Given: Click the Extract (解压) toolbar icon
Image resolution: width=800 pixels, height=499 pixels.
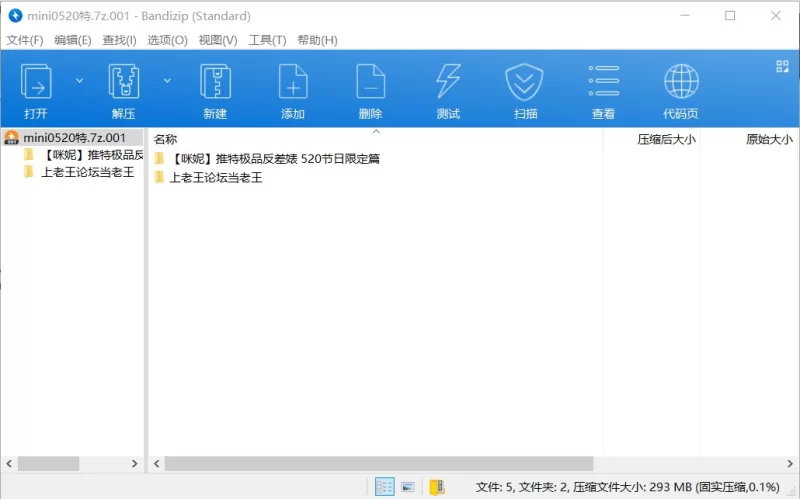Looking at the screenshot, I should click(x=123, y=82).
